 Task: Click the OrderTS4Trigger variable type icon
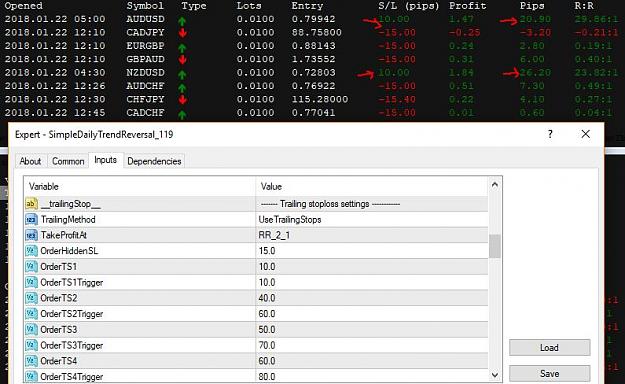coord(31,376)
